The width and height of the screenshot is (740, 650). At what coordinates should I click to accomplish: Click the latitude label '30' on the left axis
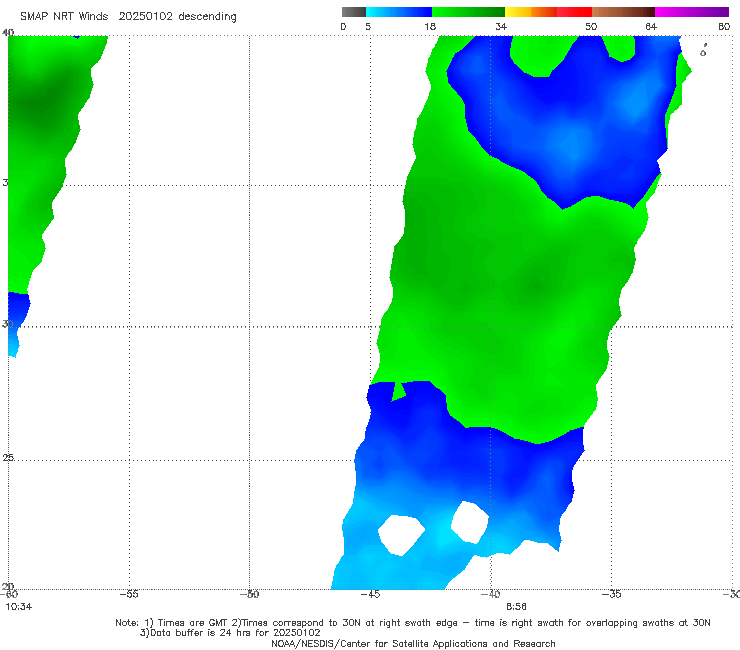click(8, 324)
